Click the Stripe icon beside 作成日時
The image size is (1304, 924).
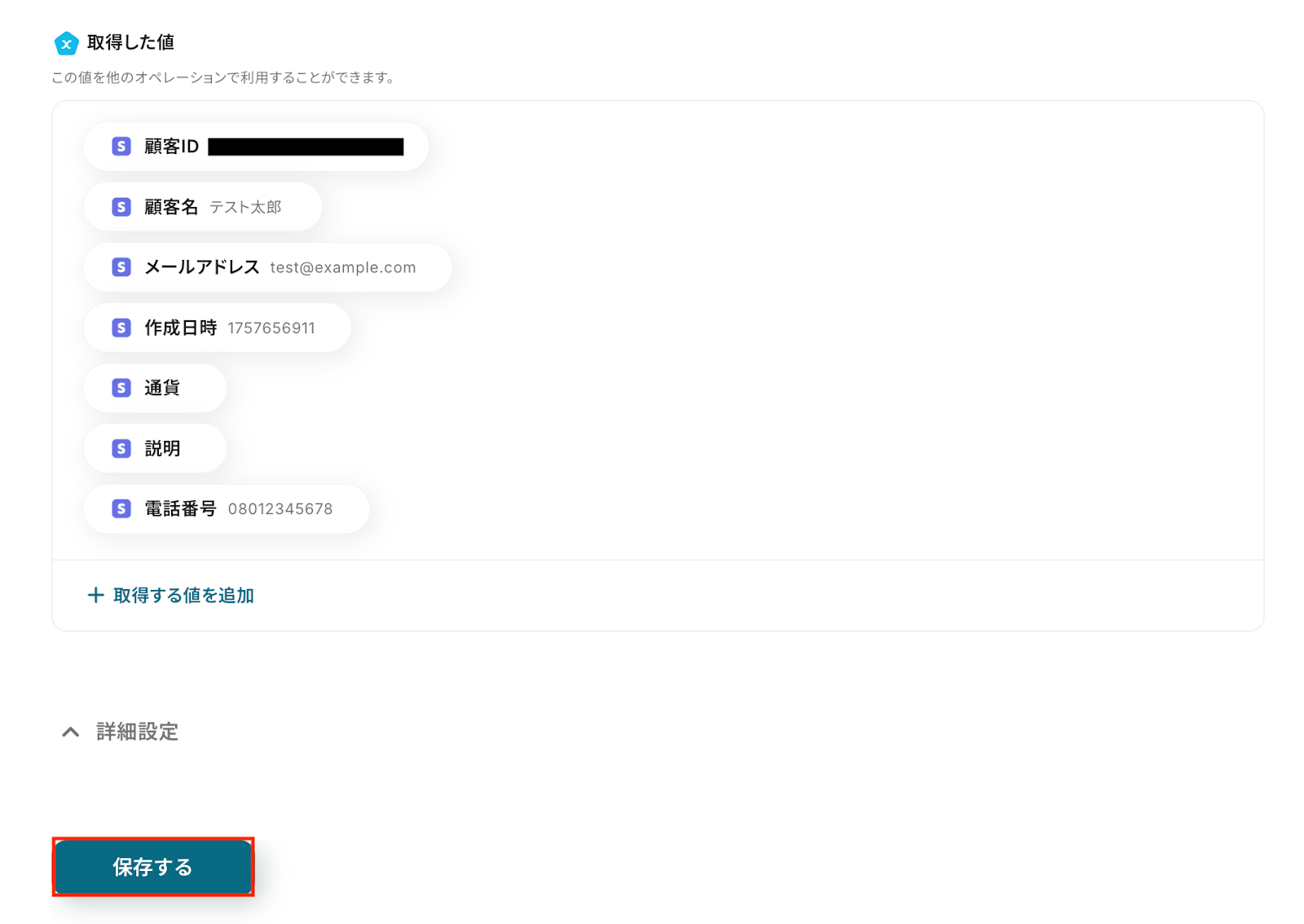(121, 328)
